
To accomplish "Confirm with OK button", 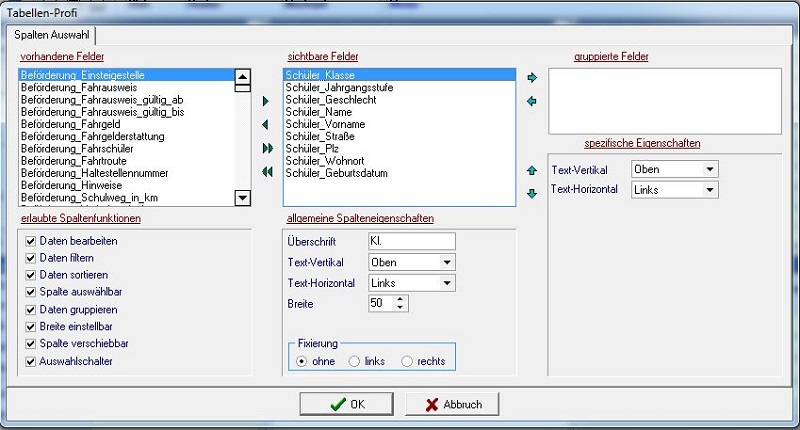I will click(346, 404).
